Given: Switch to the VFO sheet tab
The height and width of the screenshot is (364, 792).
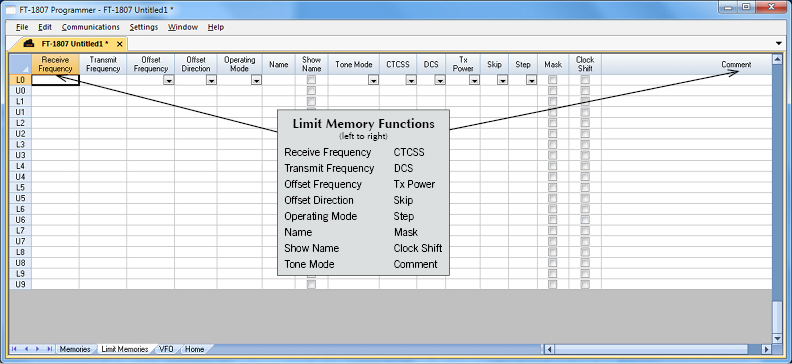Looking at the screenshot, I should (166, 349).
